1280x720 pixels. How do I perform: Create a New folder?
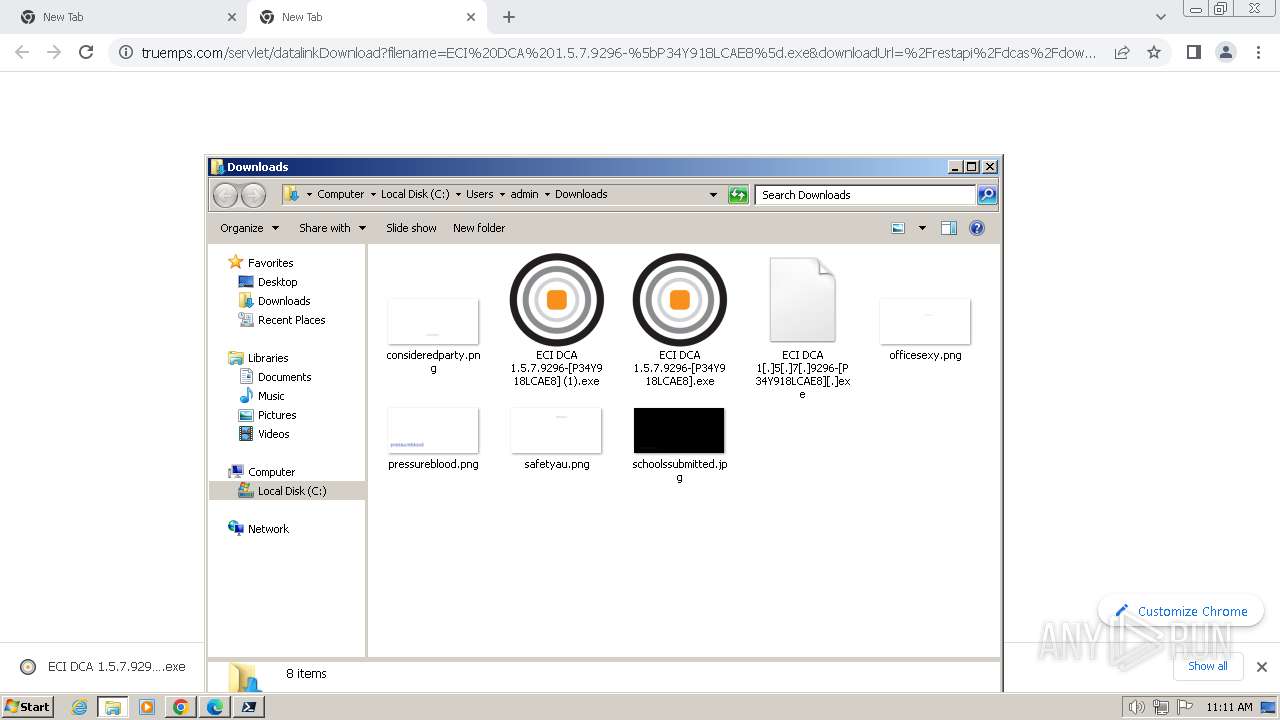[479, 228]
